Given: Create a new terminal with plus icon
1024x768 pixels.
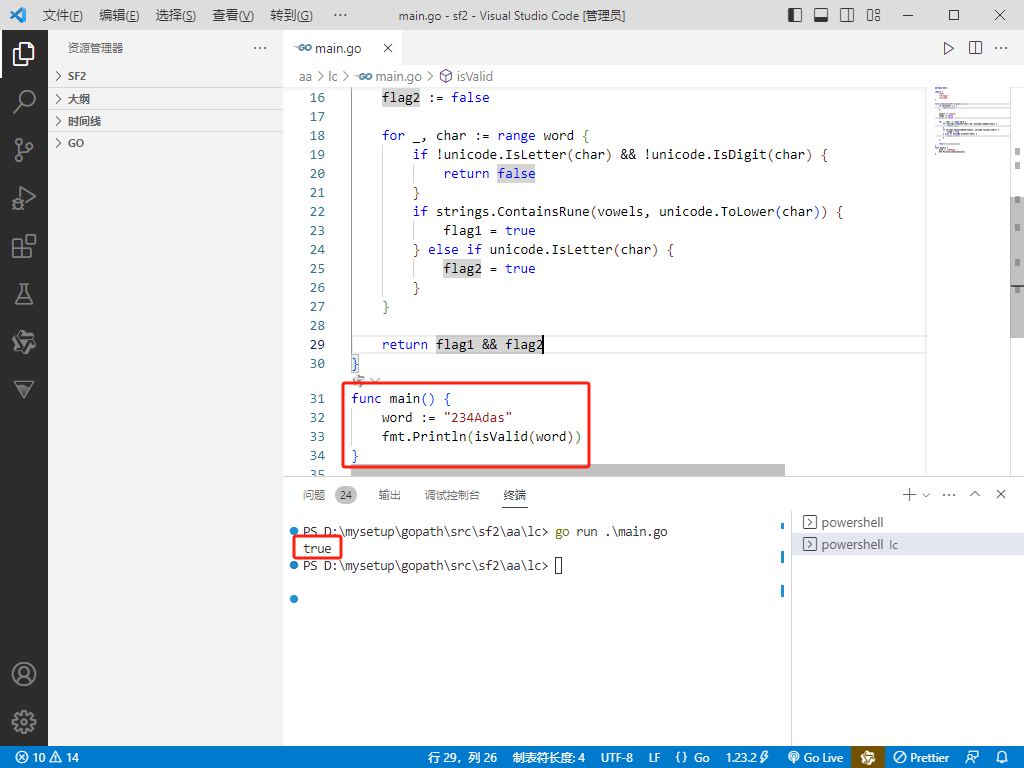Looking at the screenshot, I should pos(909,494).
